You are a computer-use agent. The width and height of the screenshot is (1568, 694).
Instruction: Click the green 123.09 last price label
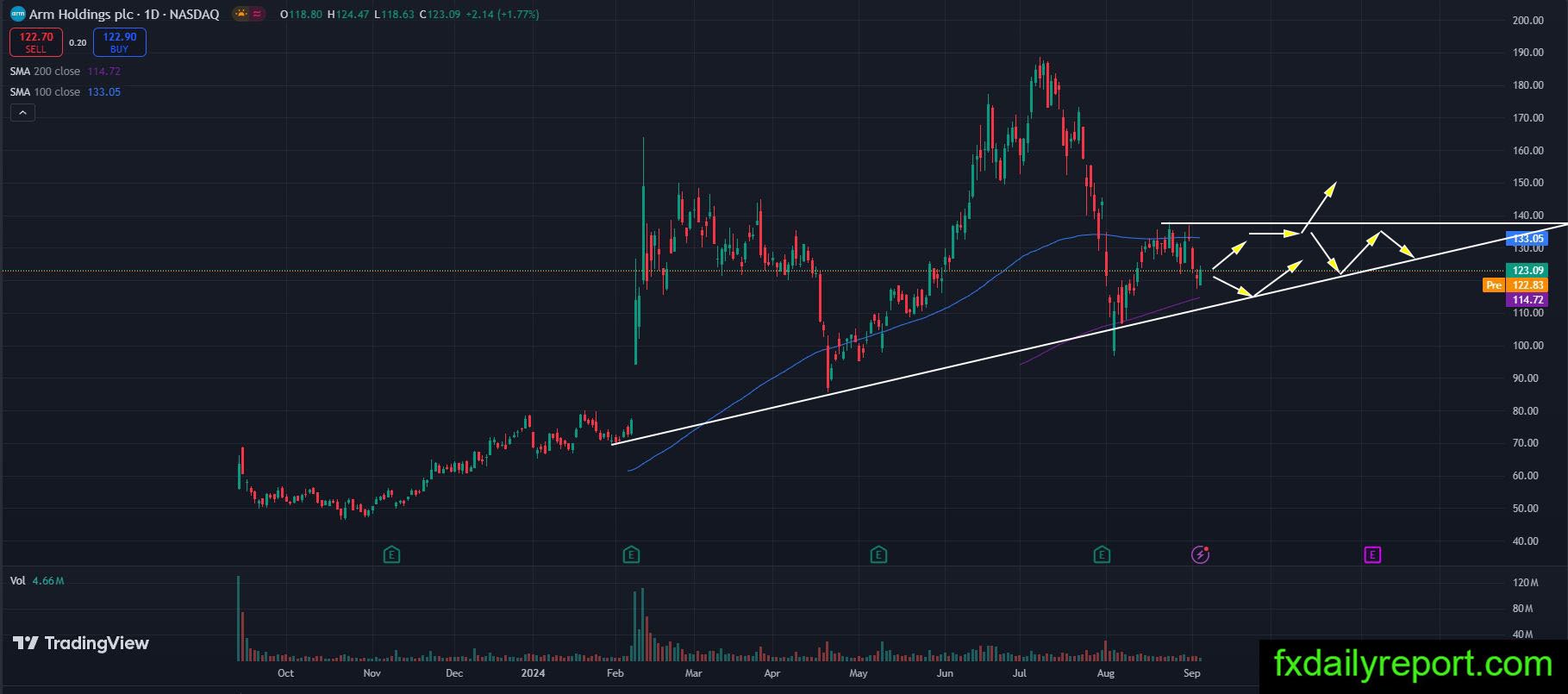pos(1527,271)
